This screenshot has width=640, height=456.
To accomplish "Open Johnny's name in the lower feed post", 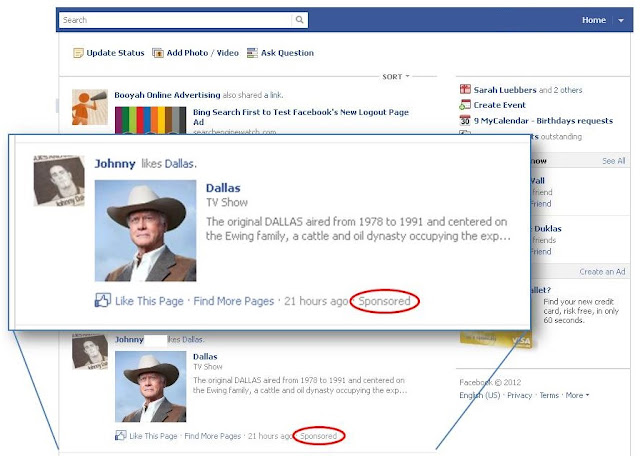I will pyautogui.click(x=129, y=339).
